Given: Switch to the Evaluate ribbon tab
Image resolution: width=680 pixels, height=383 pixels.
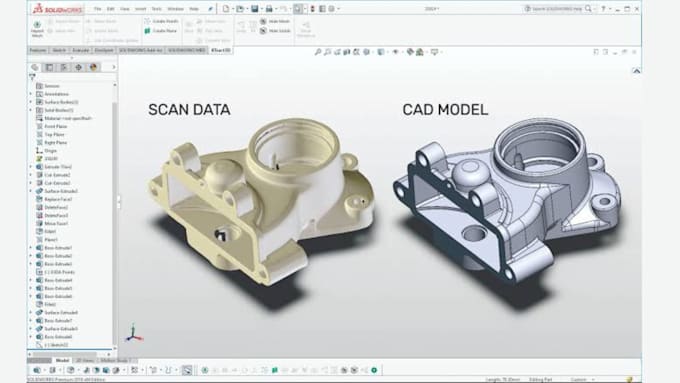Looking at the screenshot, I should pos(81,50).
